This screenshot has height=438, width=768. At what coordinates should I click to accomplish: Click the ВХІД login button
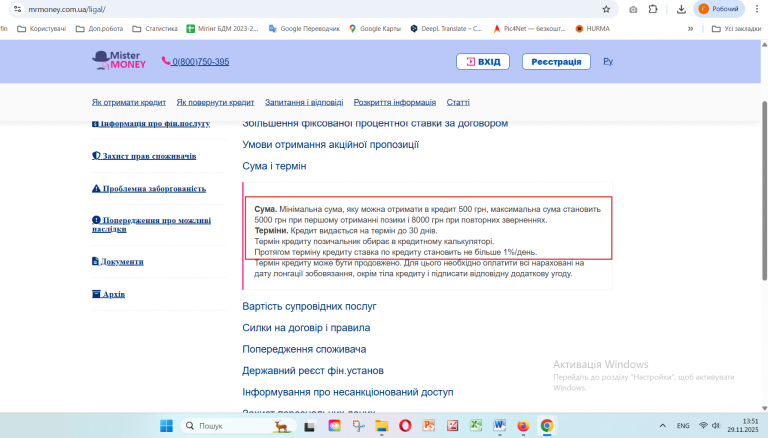coord(483,62)
